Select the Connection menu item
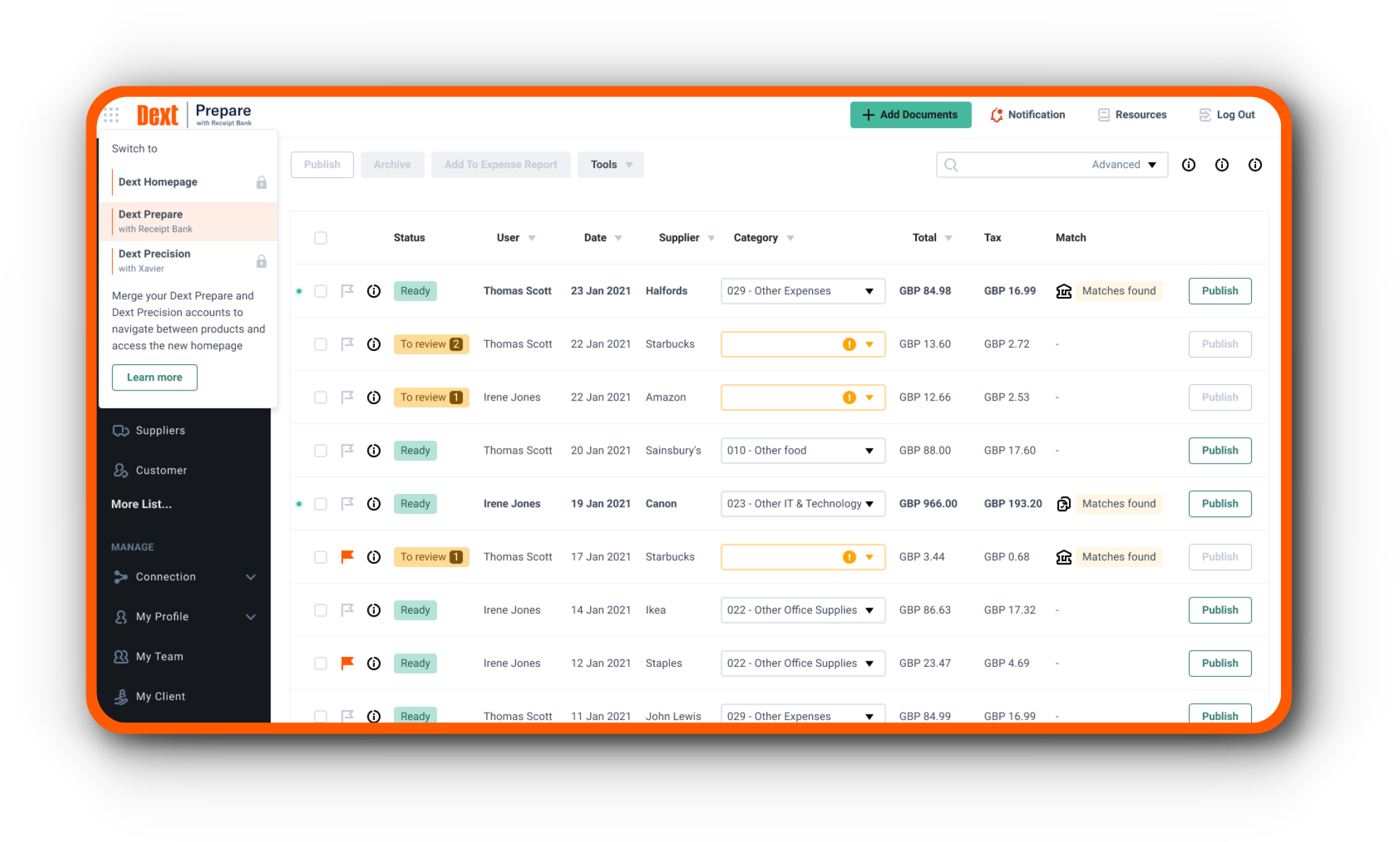This screenshot has width=1400, height=842. (x=165, y=576)
